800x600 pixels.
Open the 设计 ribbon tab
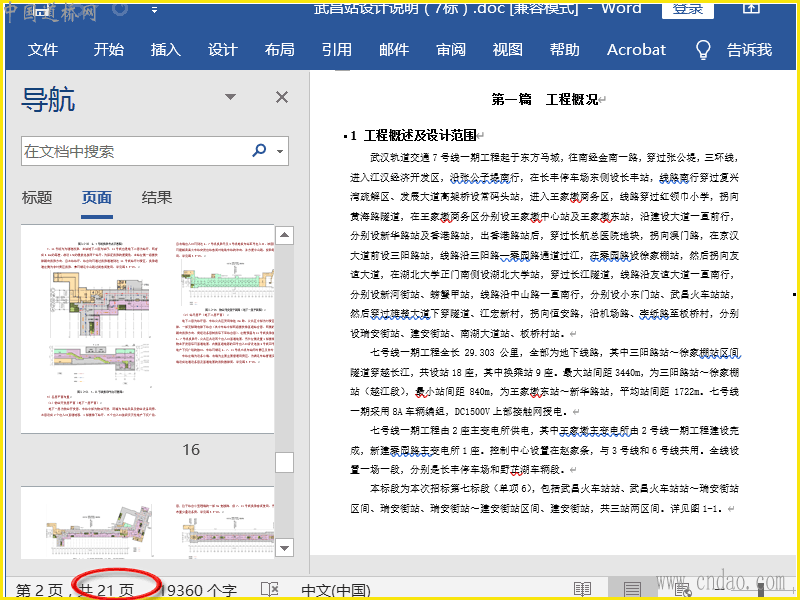point(222,49)
